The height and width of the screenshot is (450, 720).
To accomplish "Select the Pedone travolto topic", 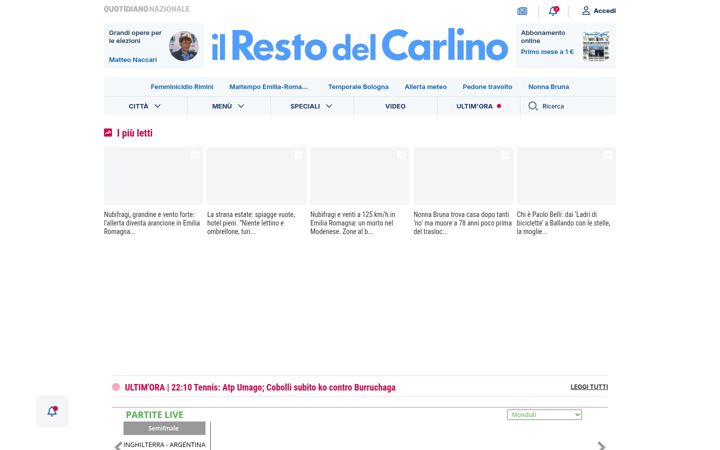I will [x=487, y=87].
